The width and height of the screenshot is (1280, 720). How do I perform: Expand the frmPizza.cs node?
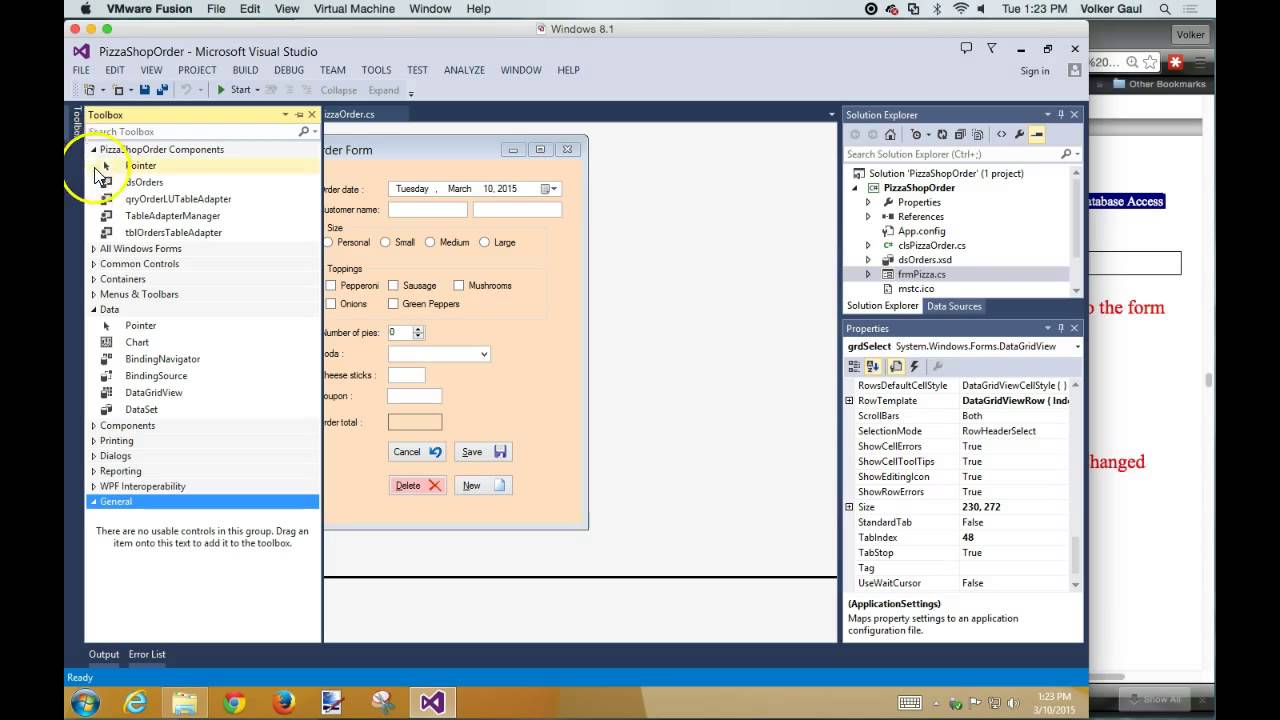(x=868, y=274)
